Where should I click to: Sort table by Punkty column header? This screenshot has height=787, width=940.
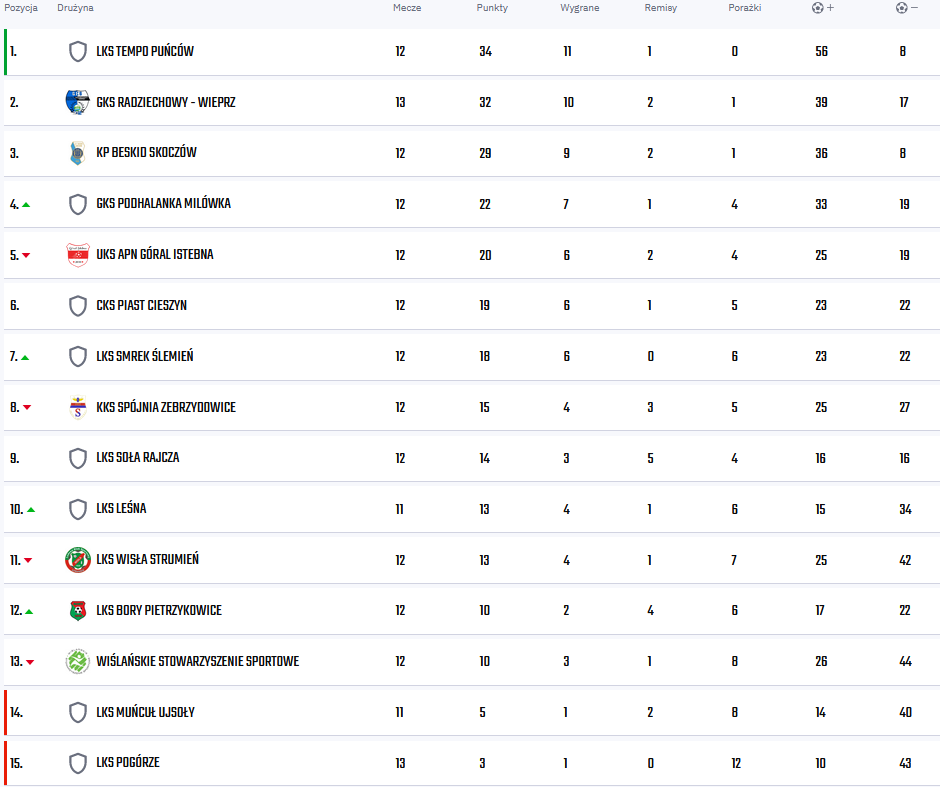pyautogui.click(x=492, y=8)
